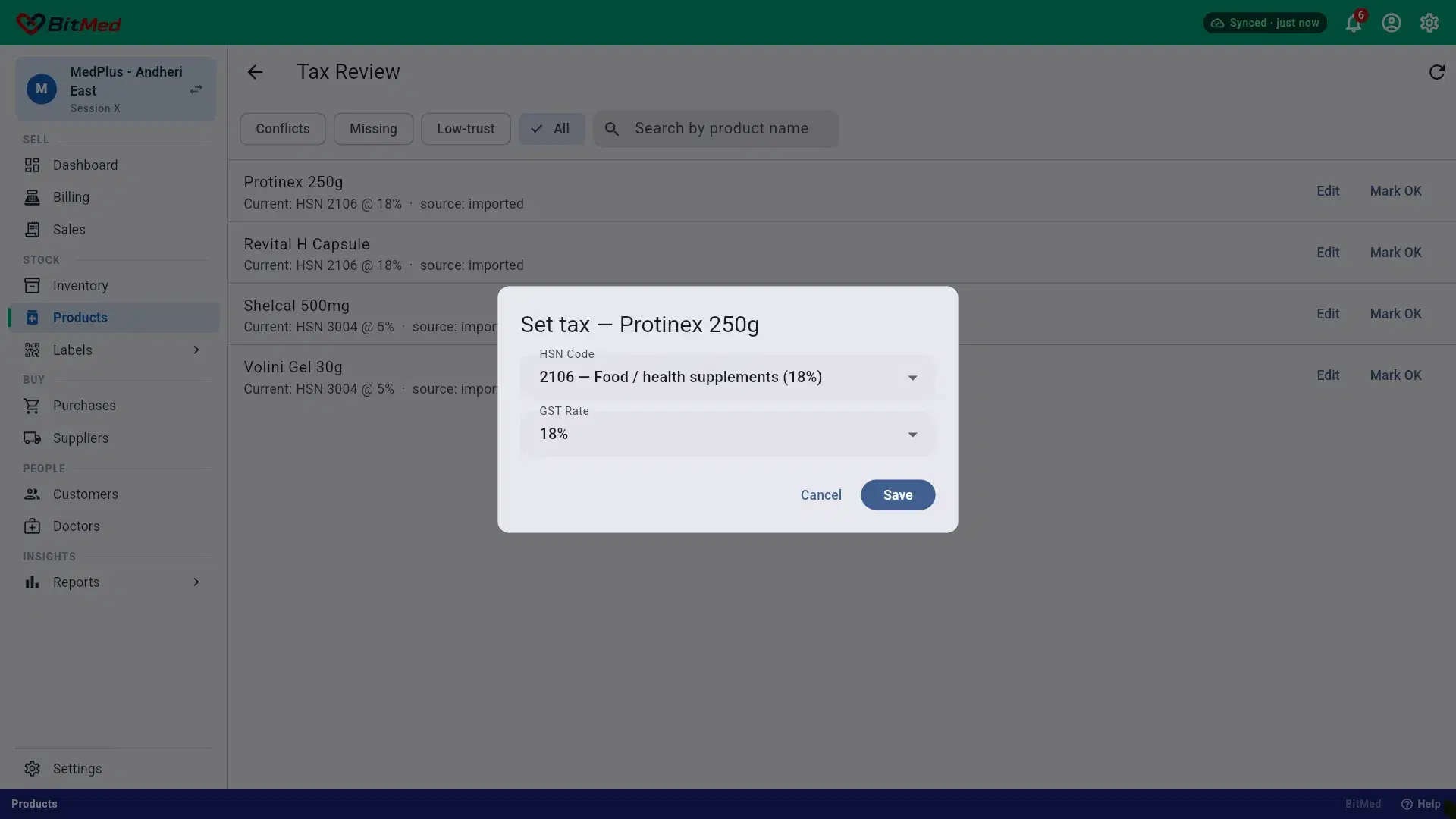Expand the Labels submenu chevron
Image resolution: width=1456 pixels, height=819 pixels.
(196, 350)
